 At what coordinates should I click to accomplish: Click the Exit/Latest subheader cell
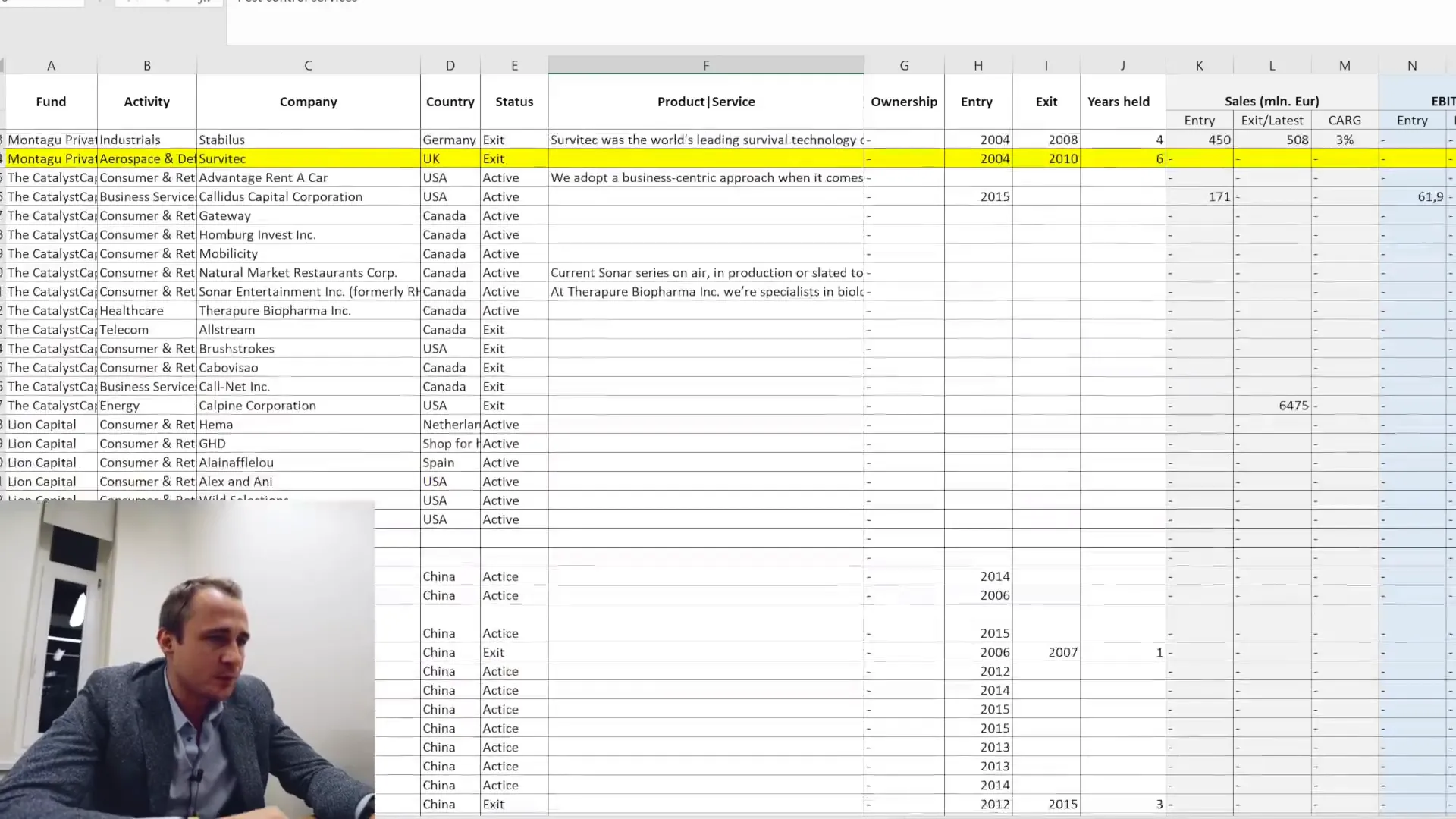pyautogui.click(x=1272, y=120)
